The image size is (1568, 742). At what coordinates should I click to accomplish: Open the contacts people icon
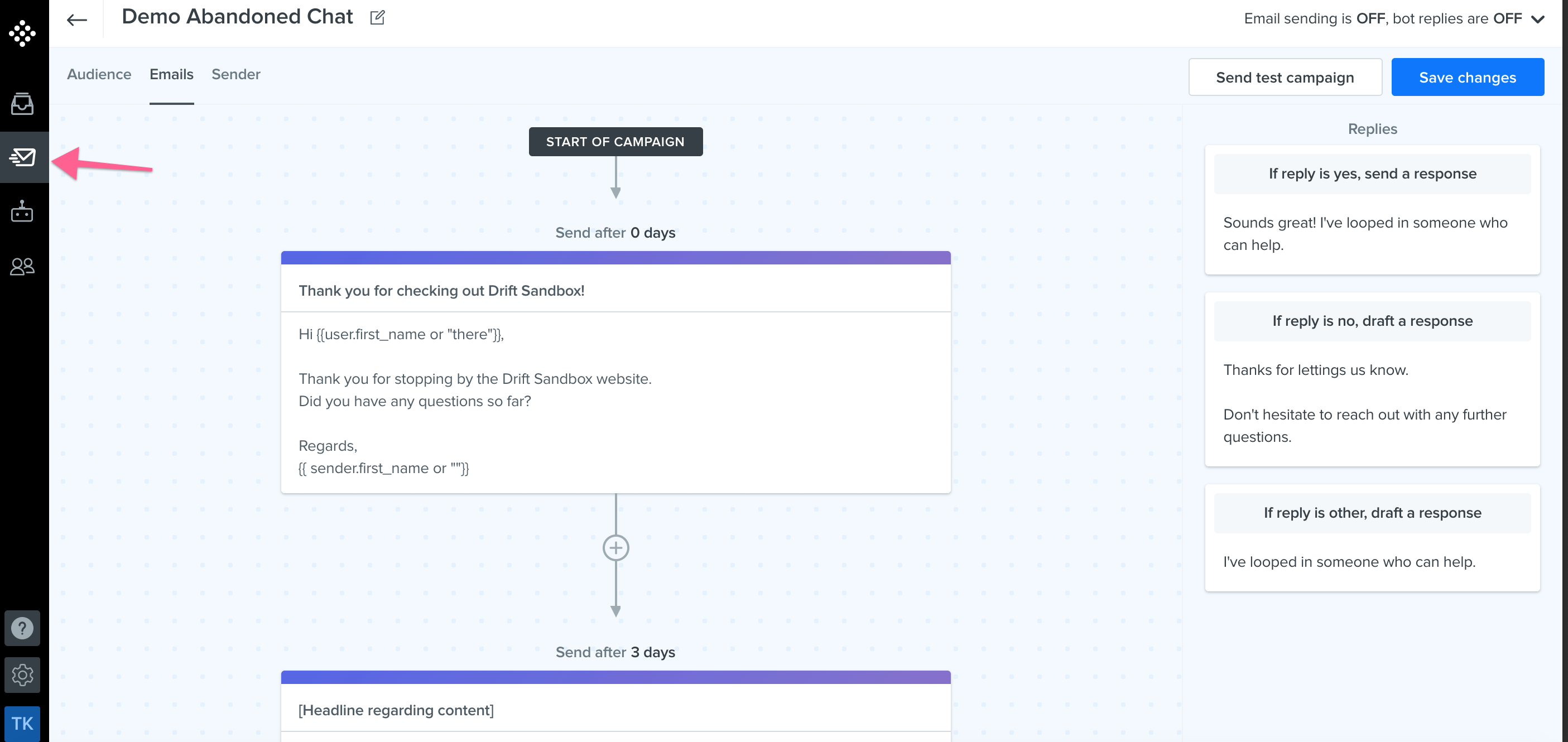click(22, 266)
